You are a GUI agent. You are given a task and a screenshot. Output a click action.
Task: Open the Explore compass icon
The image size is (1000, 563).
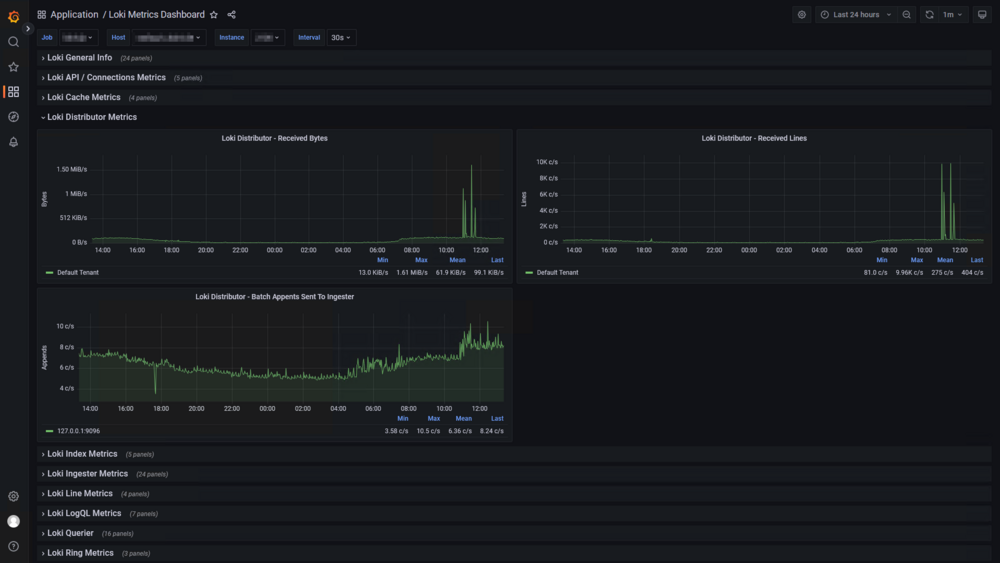tap(13, 117)
